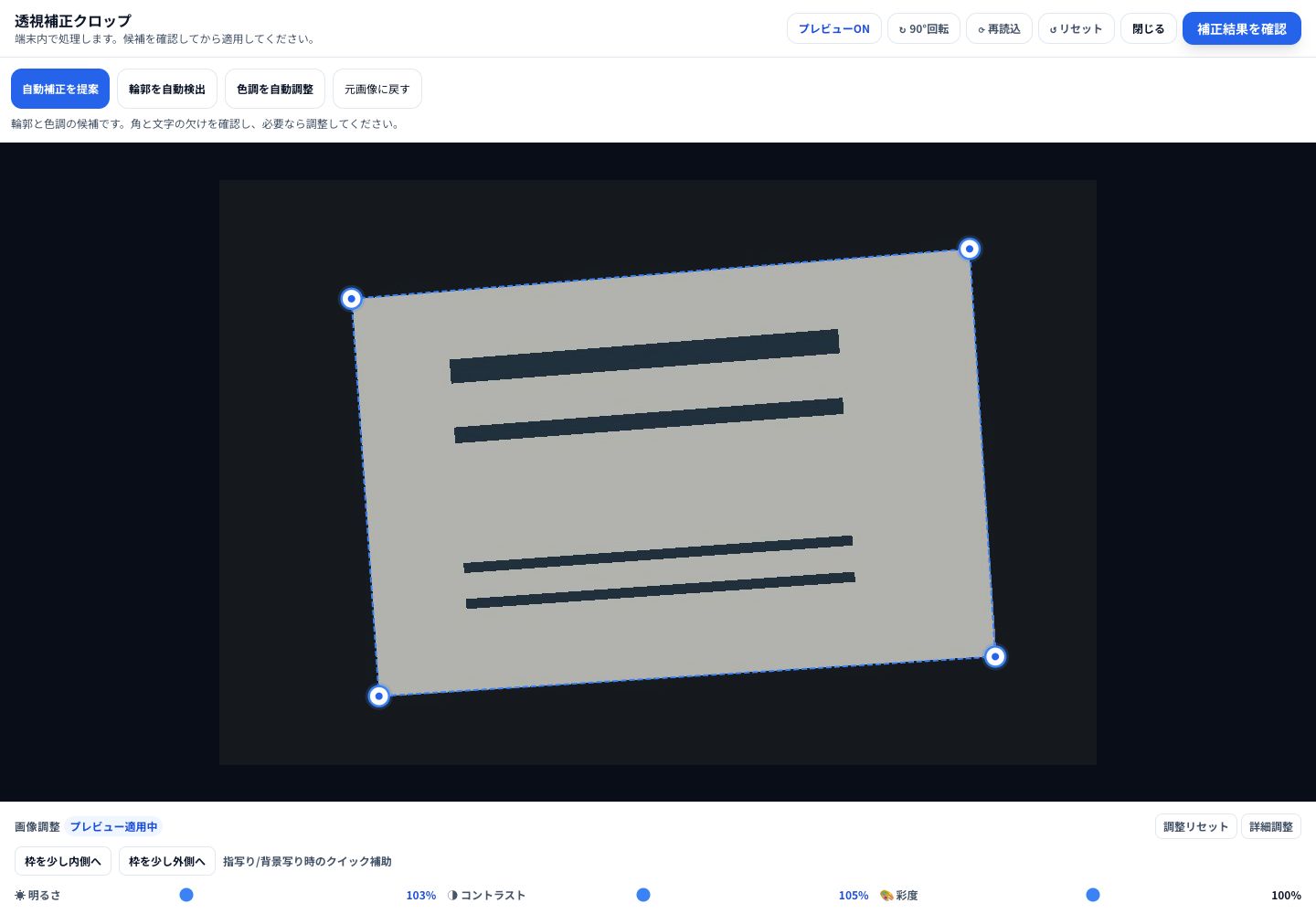The image size is (1316, 914).
Task: Open 詳細調整 advanced adjustments
Action: (1271, 826)
